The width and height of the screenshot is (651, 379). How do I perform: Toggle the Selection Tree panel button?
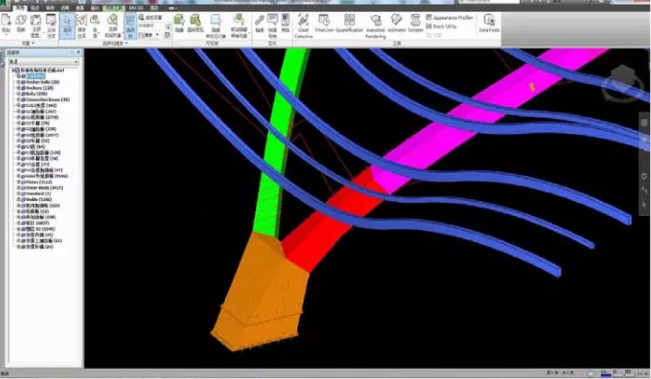click(130, 26)
